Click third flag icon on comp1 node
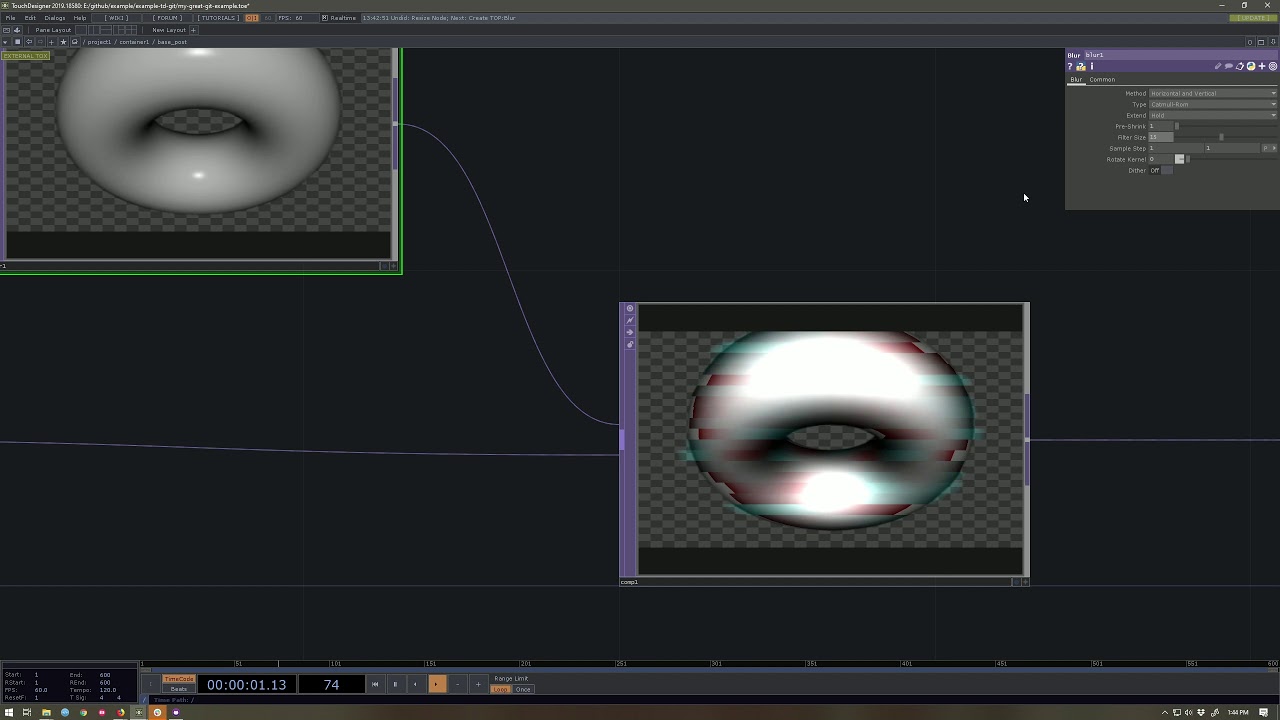This screenshot has height=720, width=1280. pos(630,333)
